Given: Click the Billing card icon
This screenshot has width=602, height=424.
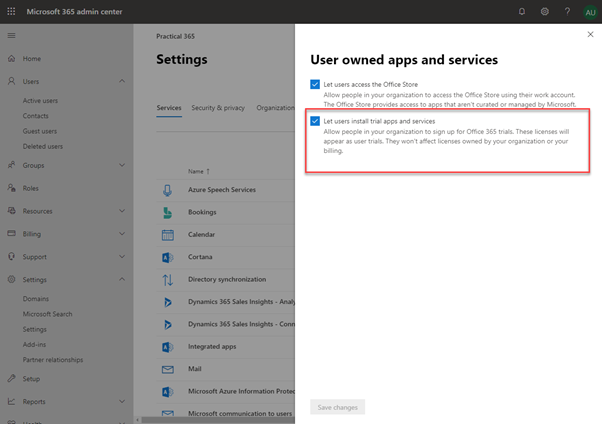Looking at the screenshot, I should [x=12, y=234].
